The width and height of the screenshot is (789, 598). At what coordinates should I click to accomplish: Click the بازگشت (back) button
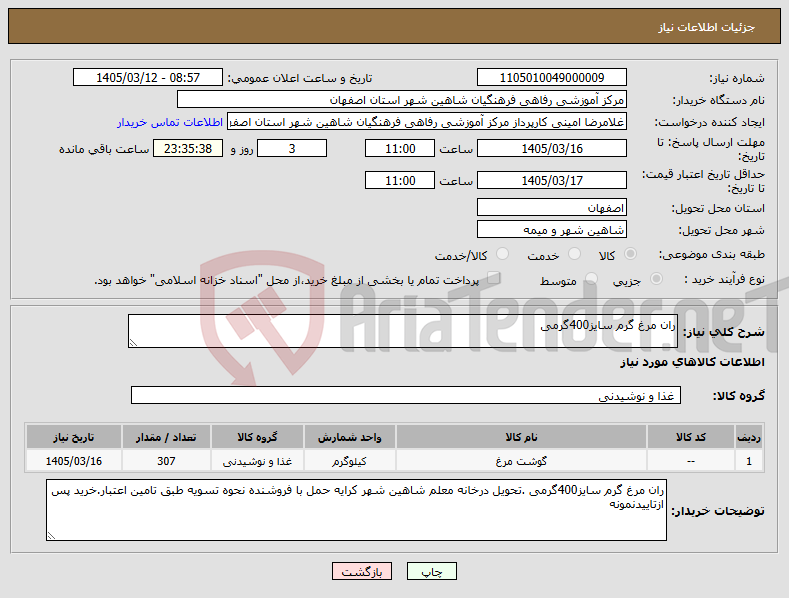click(362, 572)
